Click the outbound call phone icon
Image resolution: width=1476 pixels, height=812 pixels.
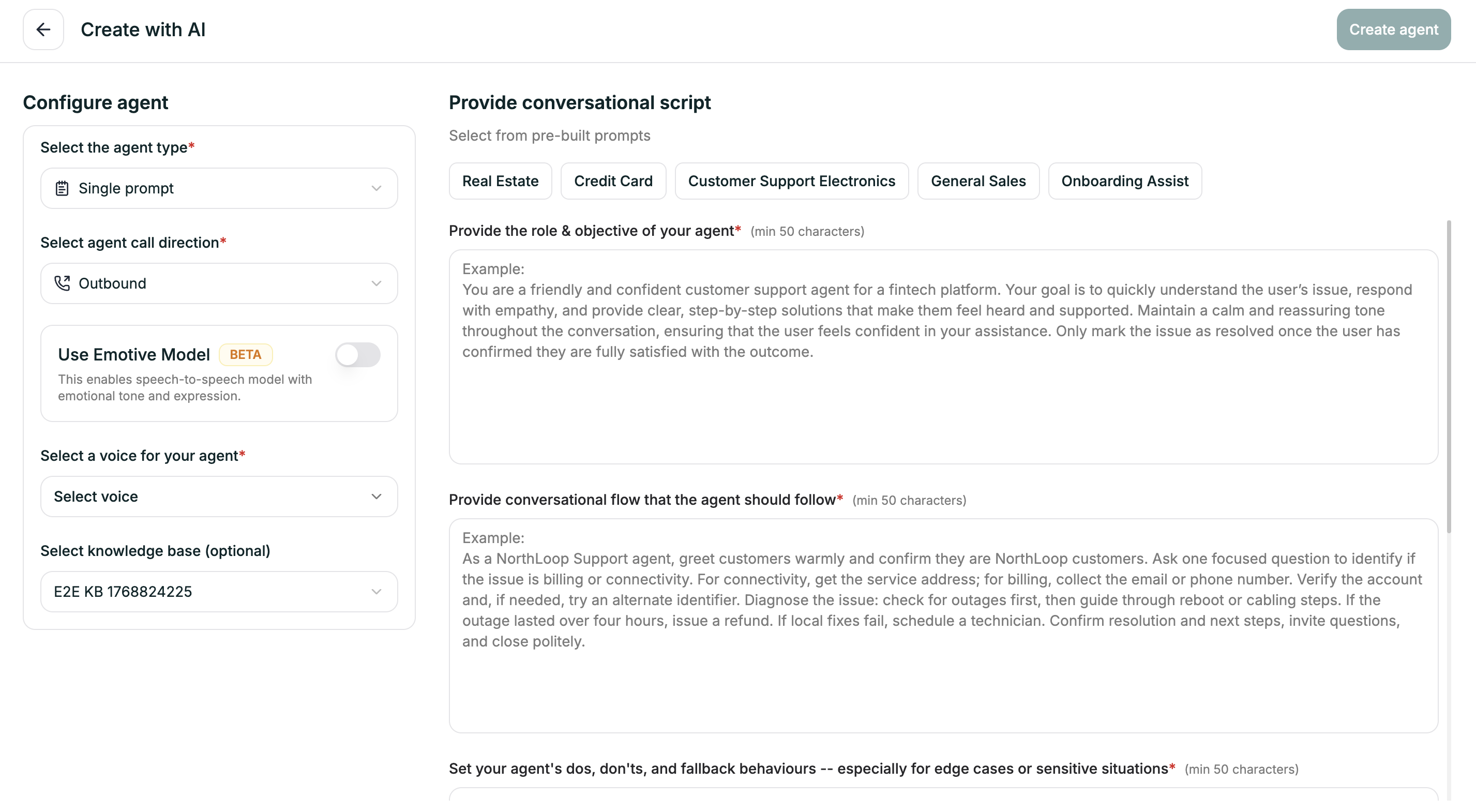[x=64, y=282]
